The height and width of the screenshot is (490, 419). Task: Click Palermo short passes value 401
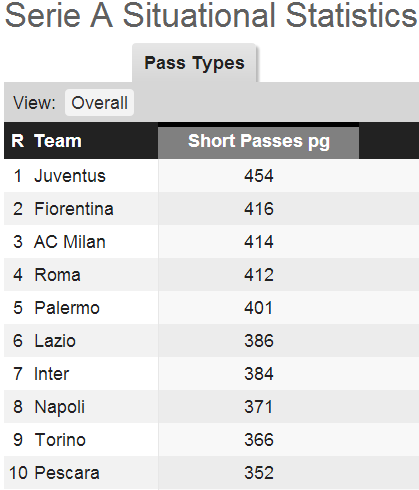[259, 308]
